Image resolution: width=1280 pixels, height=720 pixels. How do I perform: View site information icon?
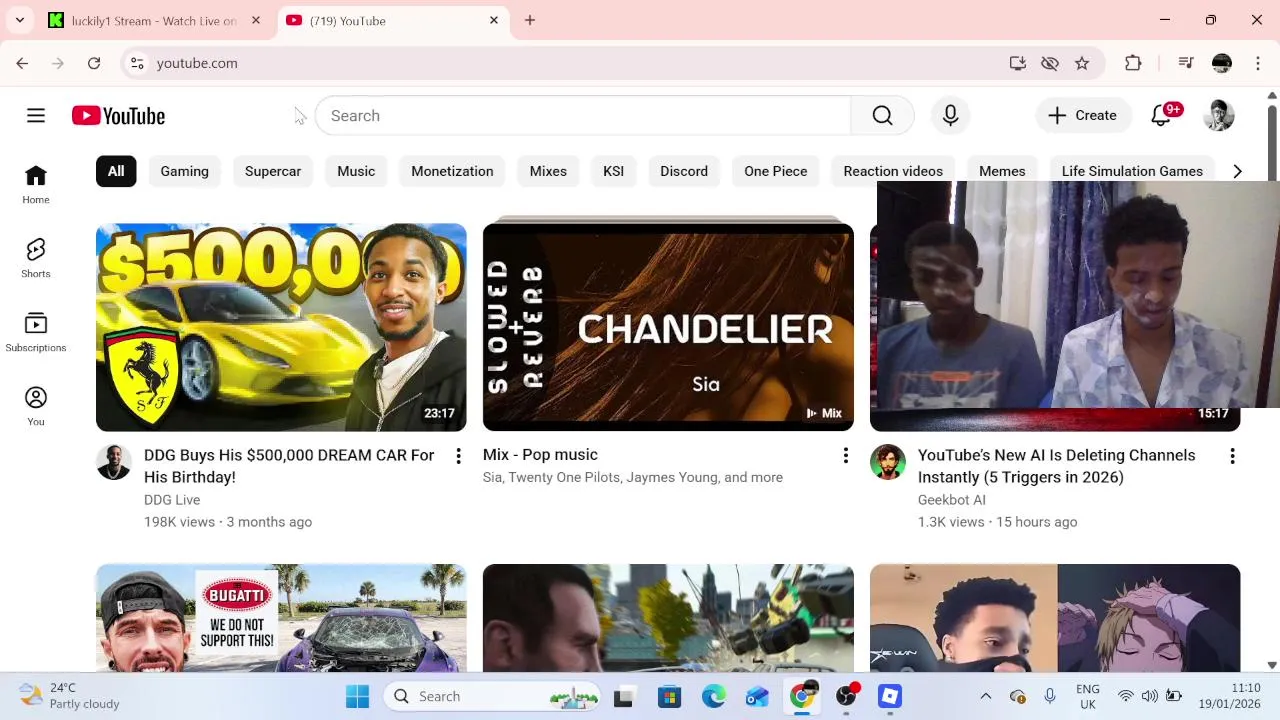coord(137,63)
